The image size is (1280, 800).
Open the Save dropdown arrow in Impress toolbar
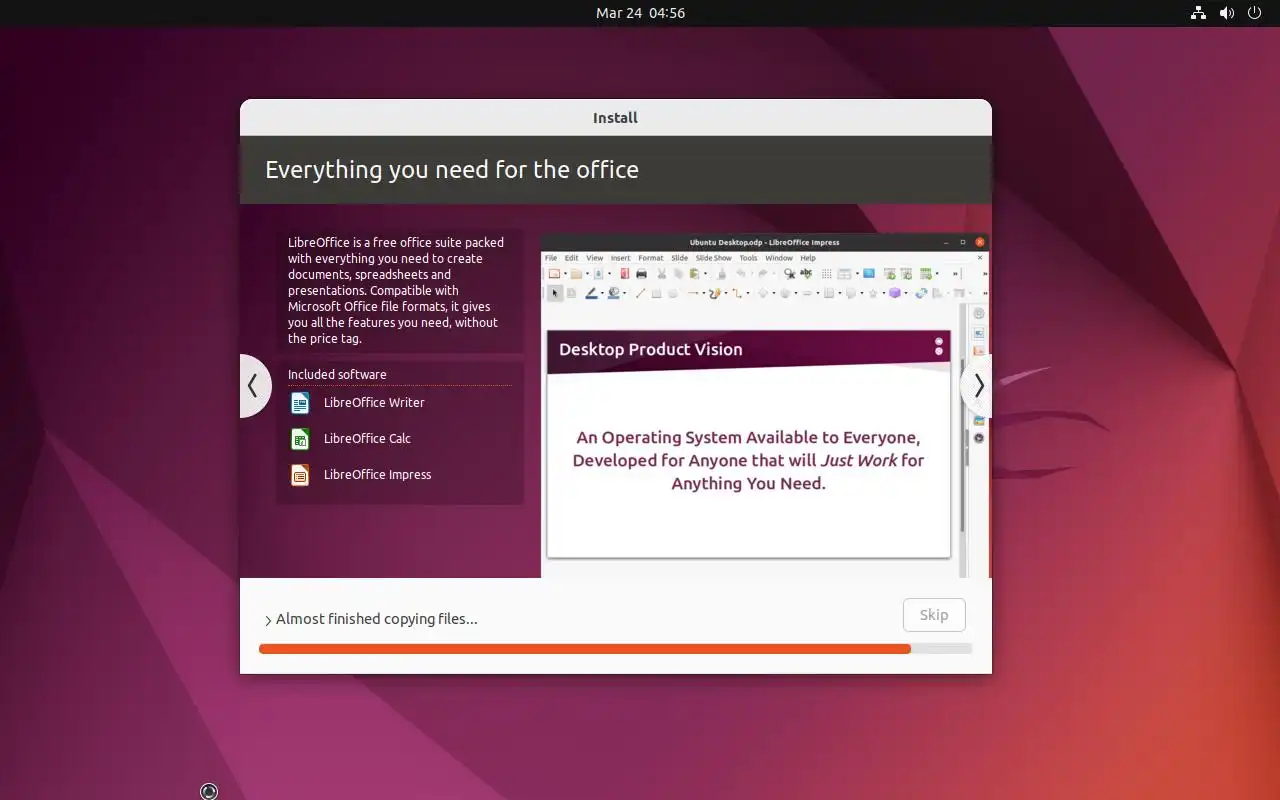pyautogui.click(x=609, y=274)
